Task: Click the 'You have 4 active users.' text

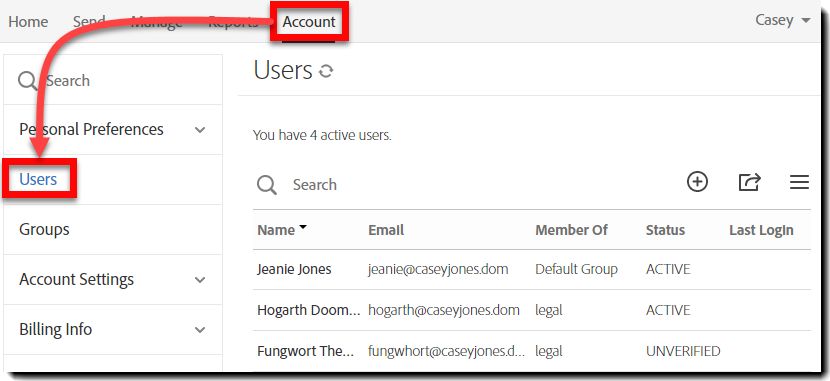Action: pos(322,135)
